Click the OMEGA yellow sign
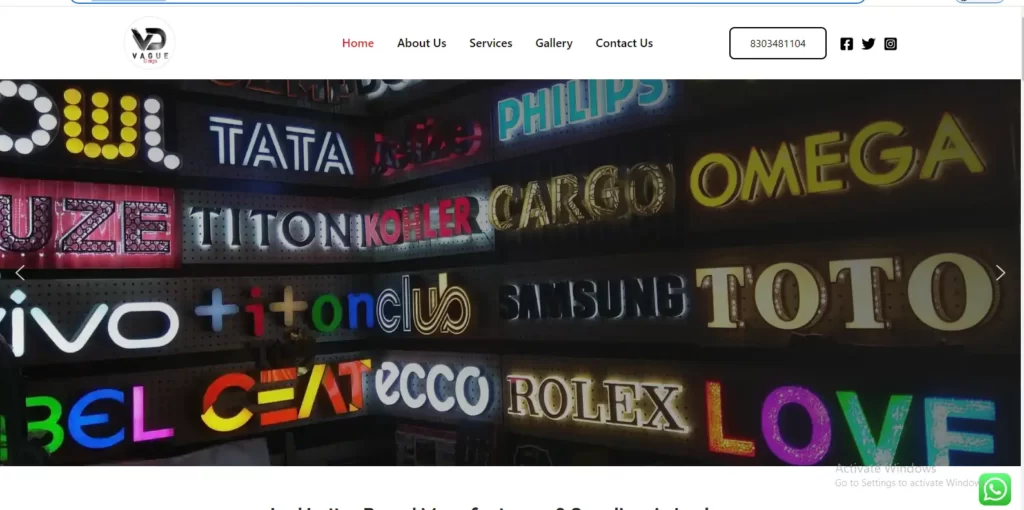 [836, 162]
